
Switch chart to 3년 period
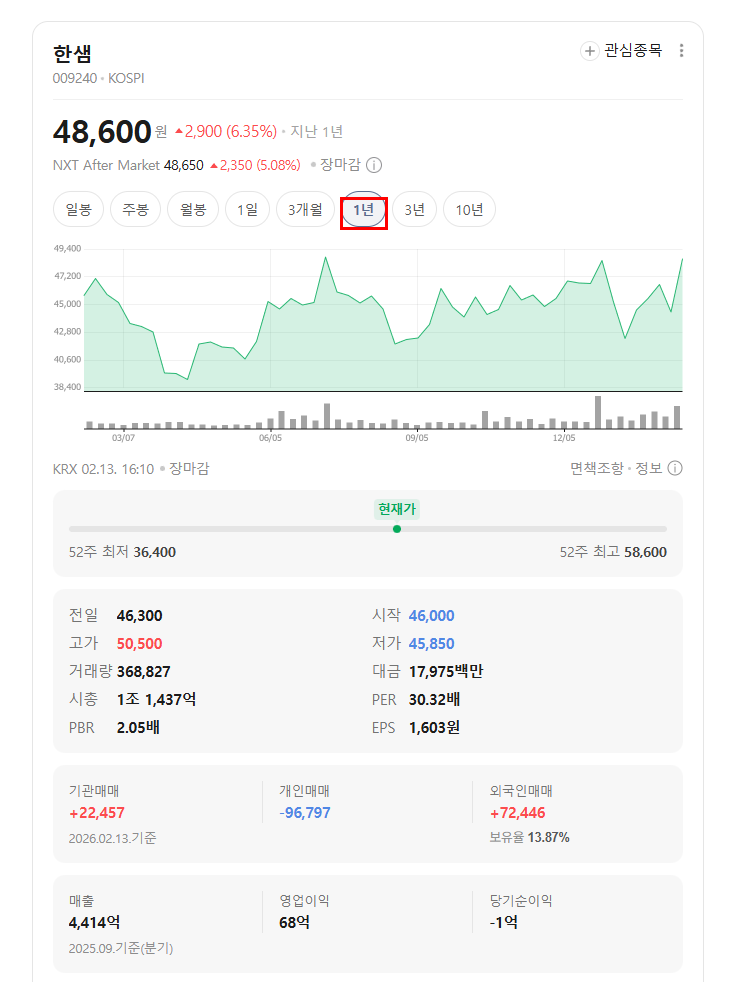tap(415, 210)
